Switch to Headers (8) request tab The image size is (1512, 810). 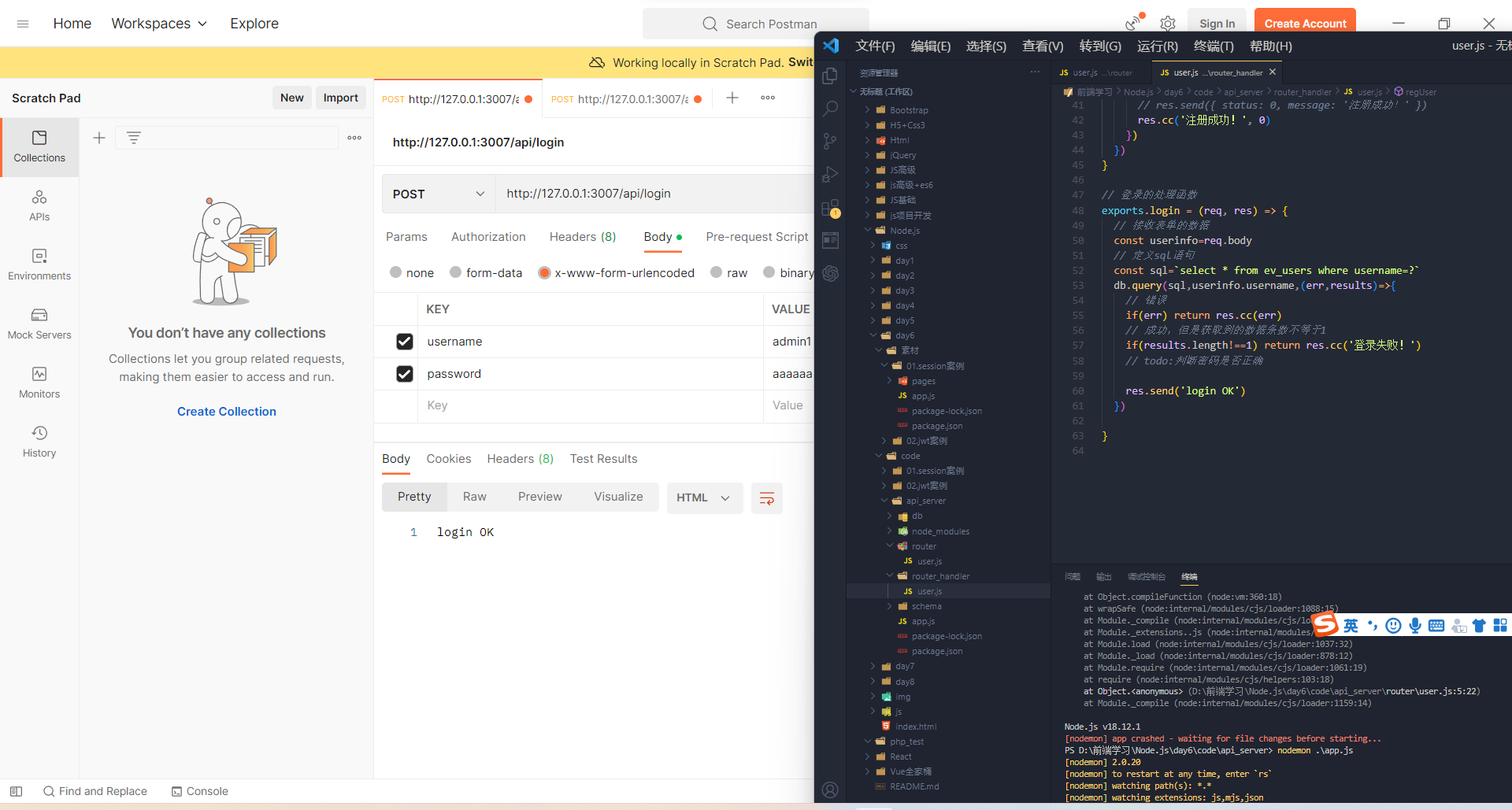(x=583, y=237)
